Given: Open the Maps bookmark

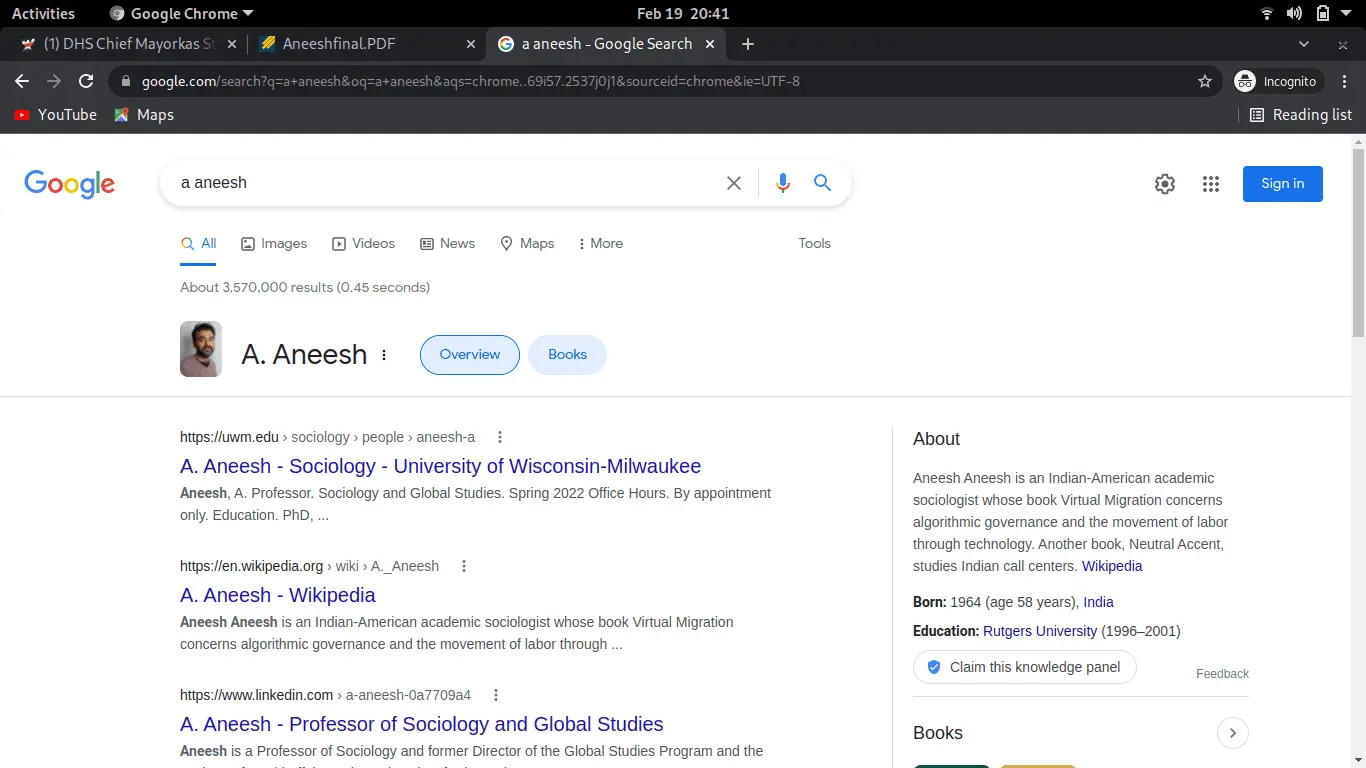Looking at the screenshot, I should pos(144,115).
